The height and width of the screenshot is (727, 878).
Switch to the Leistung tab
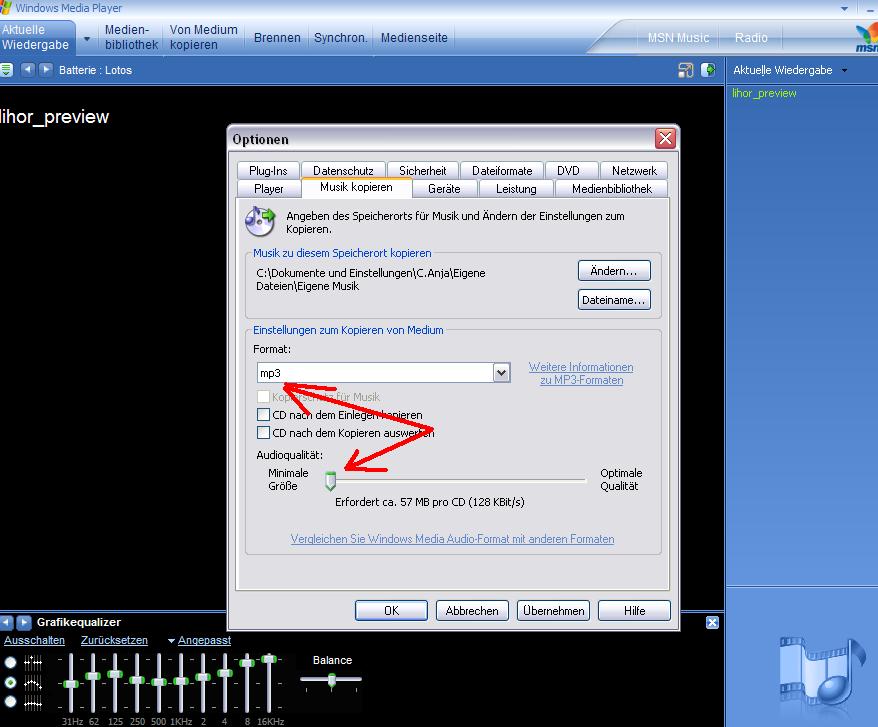click(x=516, y=189)
